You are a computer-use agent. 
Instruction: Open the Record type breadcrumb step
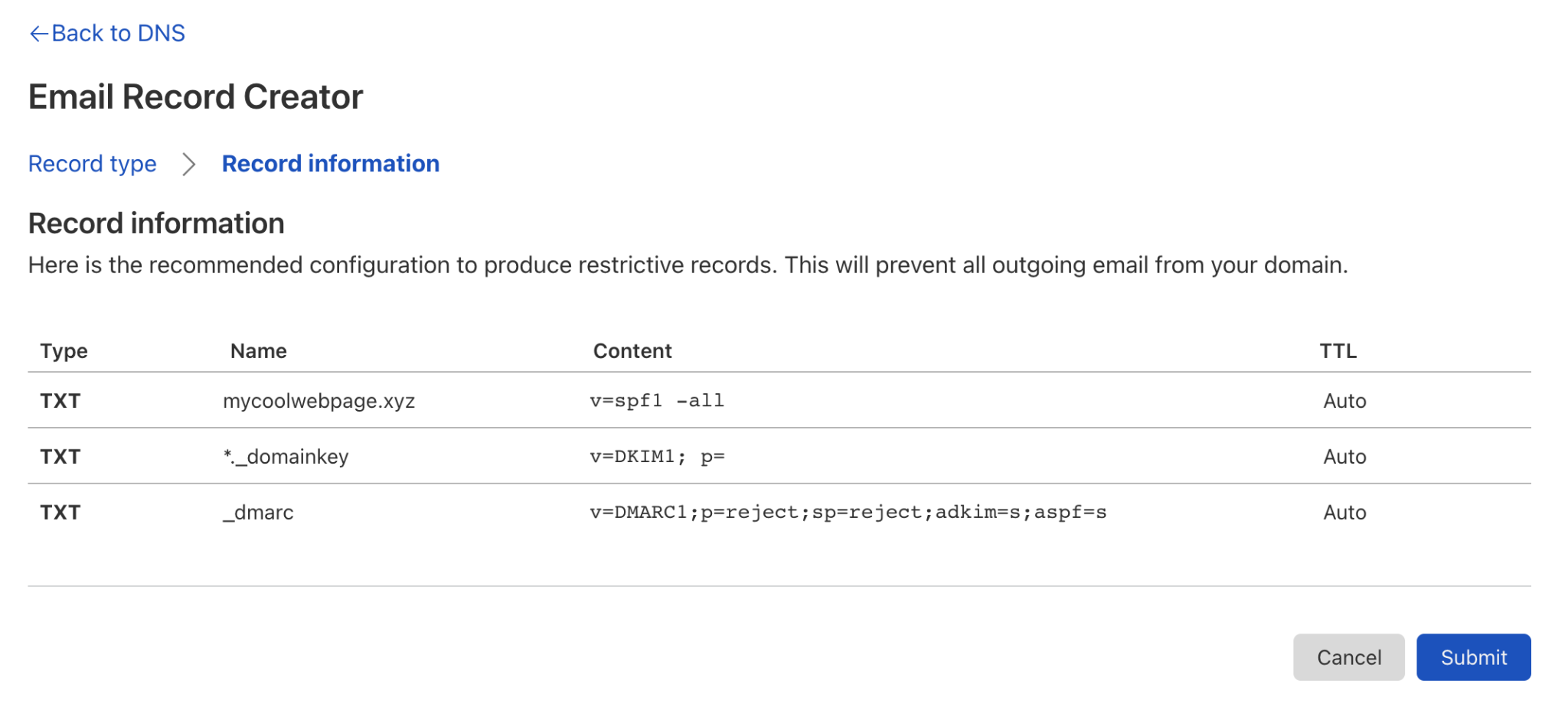(92, 164)
